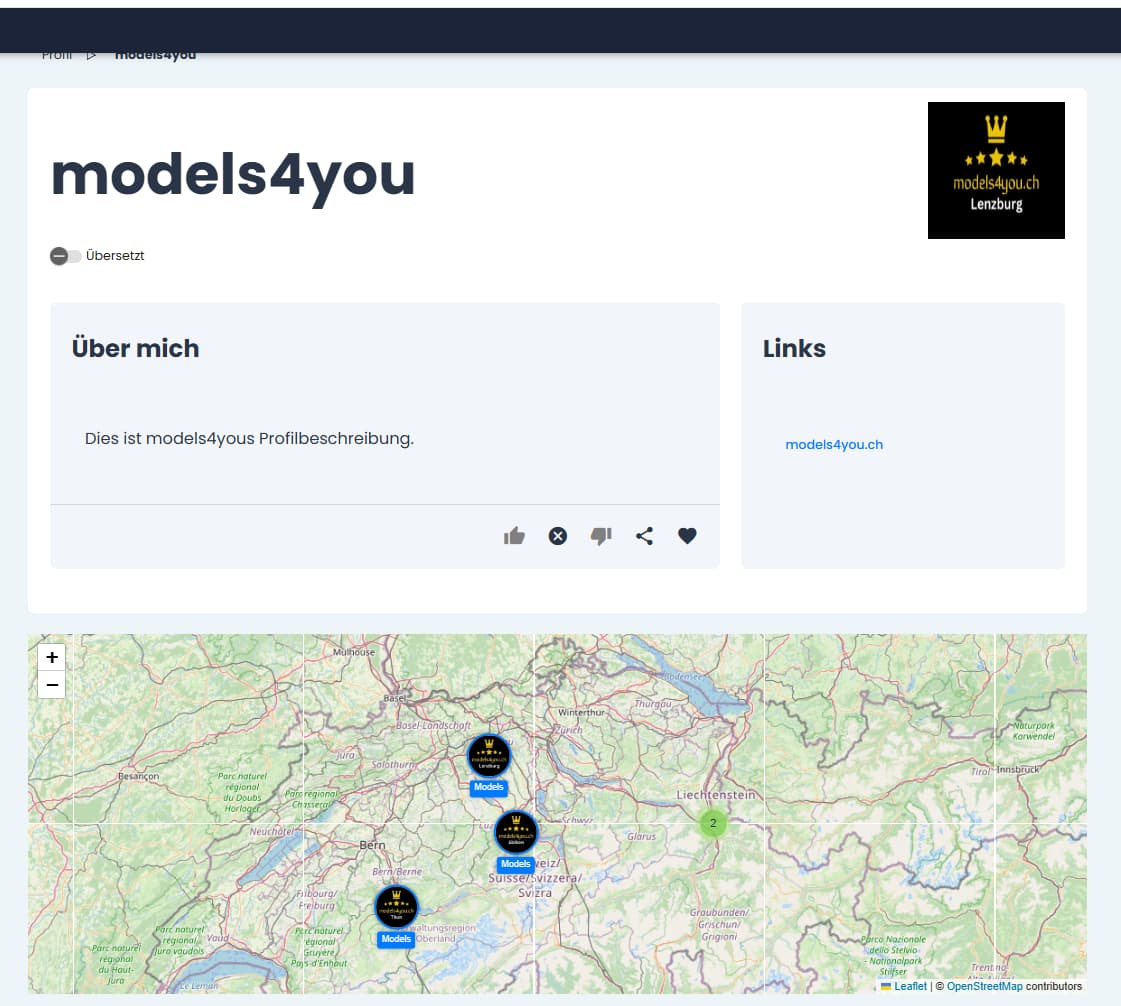
Task: Select the Lenzburg map marker near Solothurn
Action: point(489,755)
